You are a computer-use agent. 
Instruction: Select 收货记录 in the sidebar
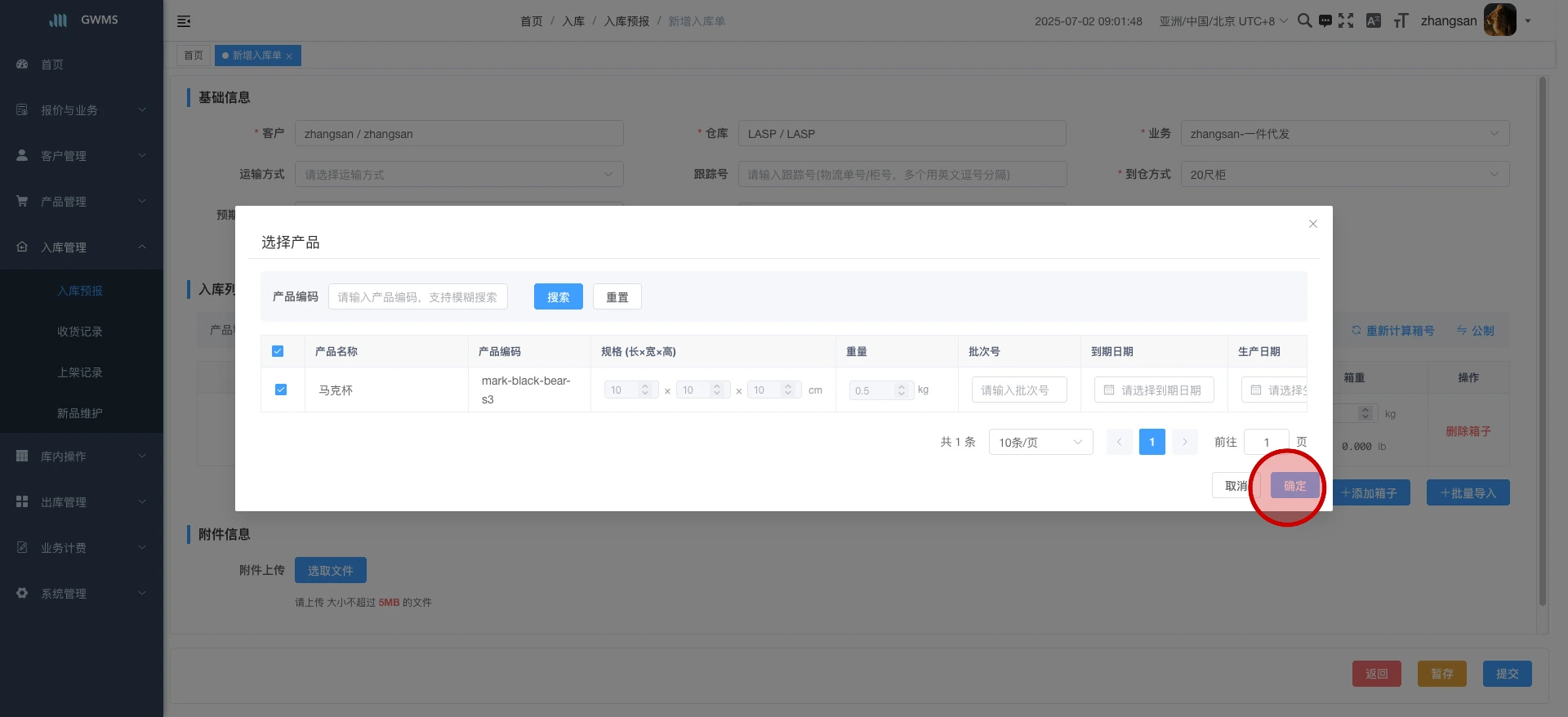coord(80,332)
